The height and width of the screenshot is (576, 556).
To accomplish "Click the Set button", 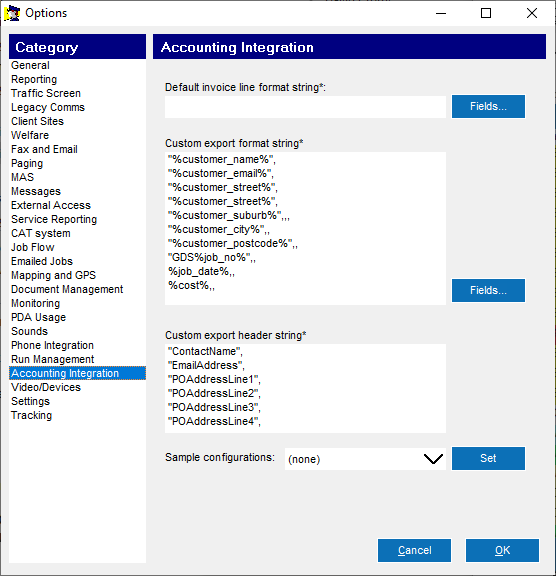I will coord(488,458).
